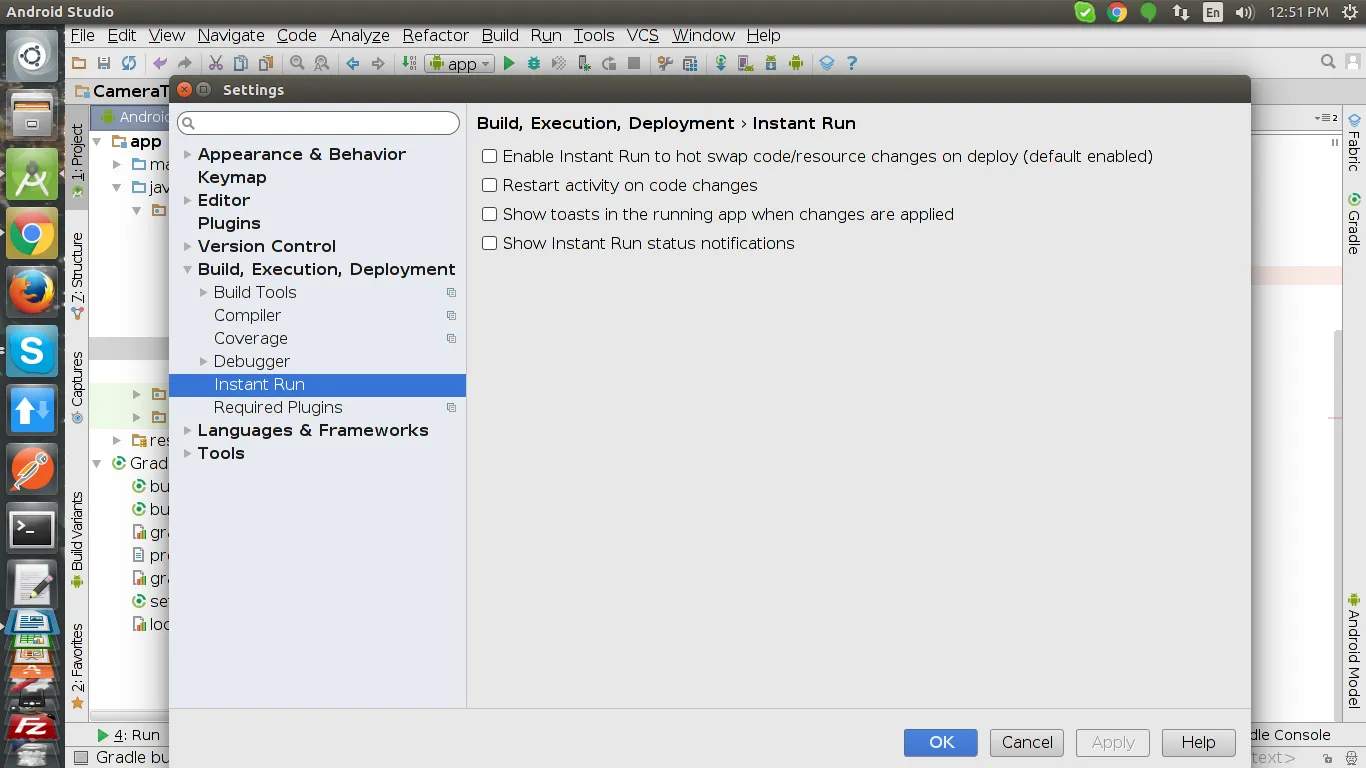Screen dimensions: 1366x768
Task: Click the Open folder icon in the toolbar
Action: click(79, 63)
